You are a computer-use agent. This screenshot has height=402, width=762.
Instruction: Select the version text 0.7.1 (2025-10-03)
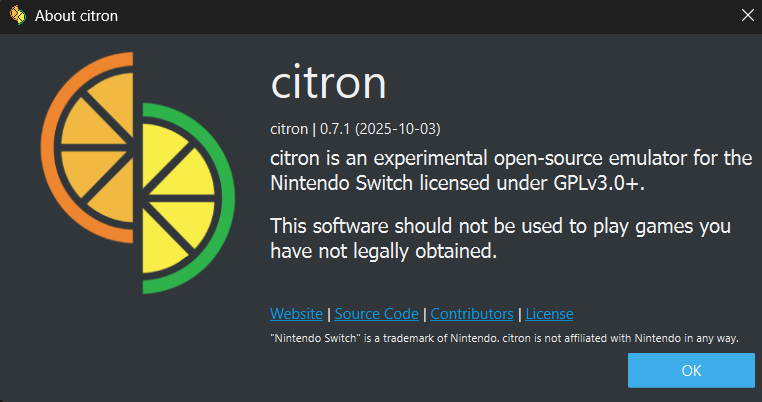(380, 129)
